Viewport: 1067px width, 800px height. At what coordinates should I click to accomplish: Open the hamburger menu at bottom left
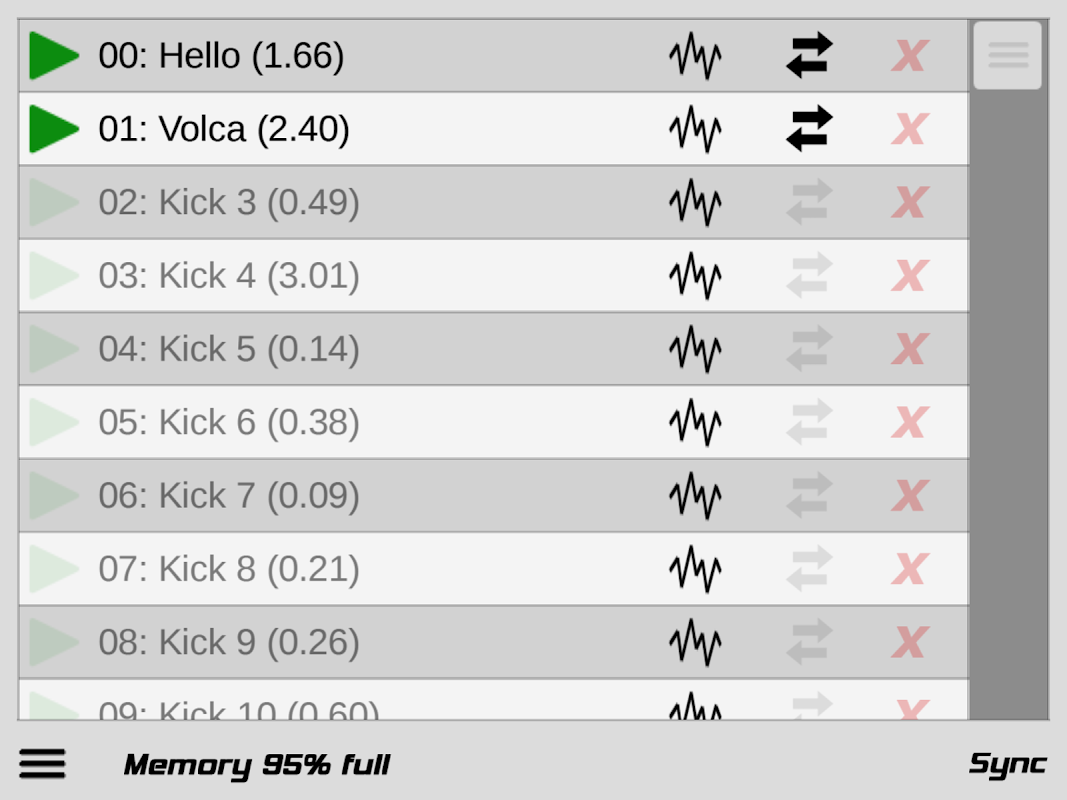tap(42, 765)
